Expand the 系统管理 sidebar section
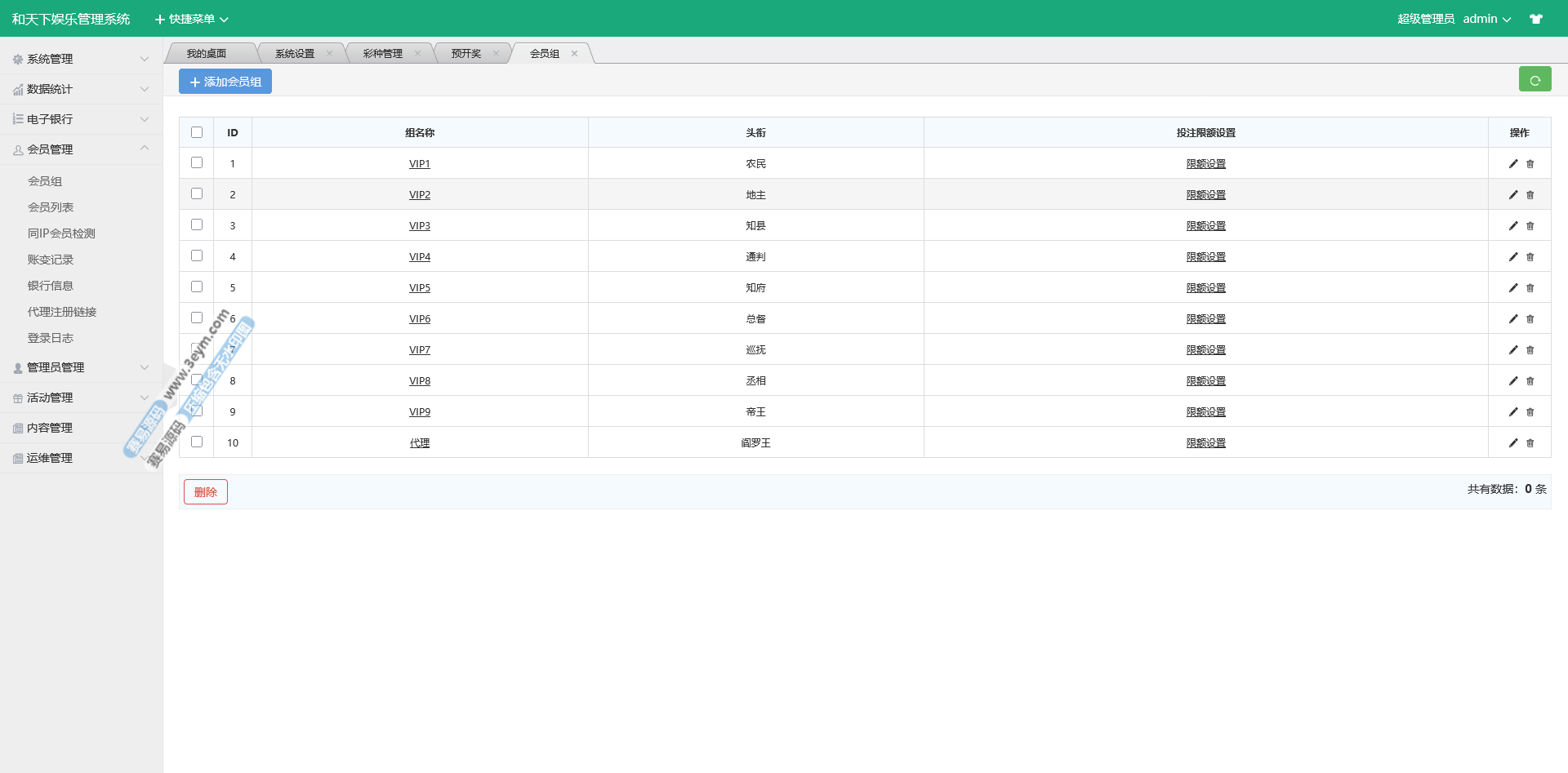 click(x=80, y=59)
